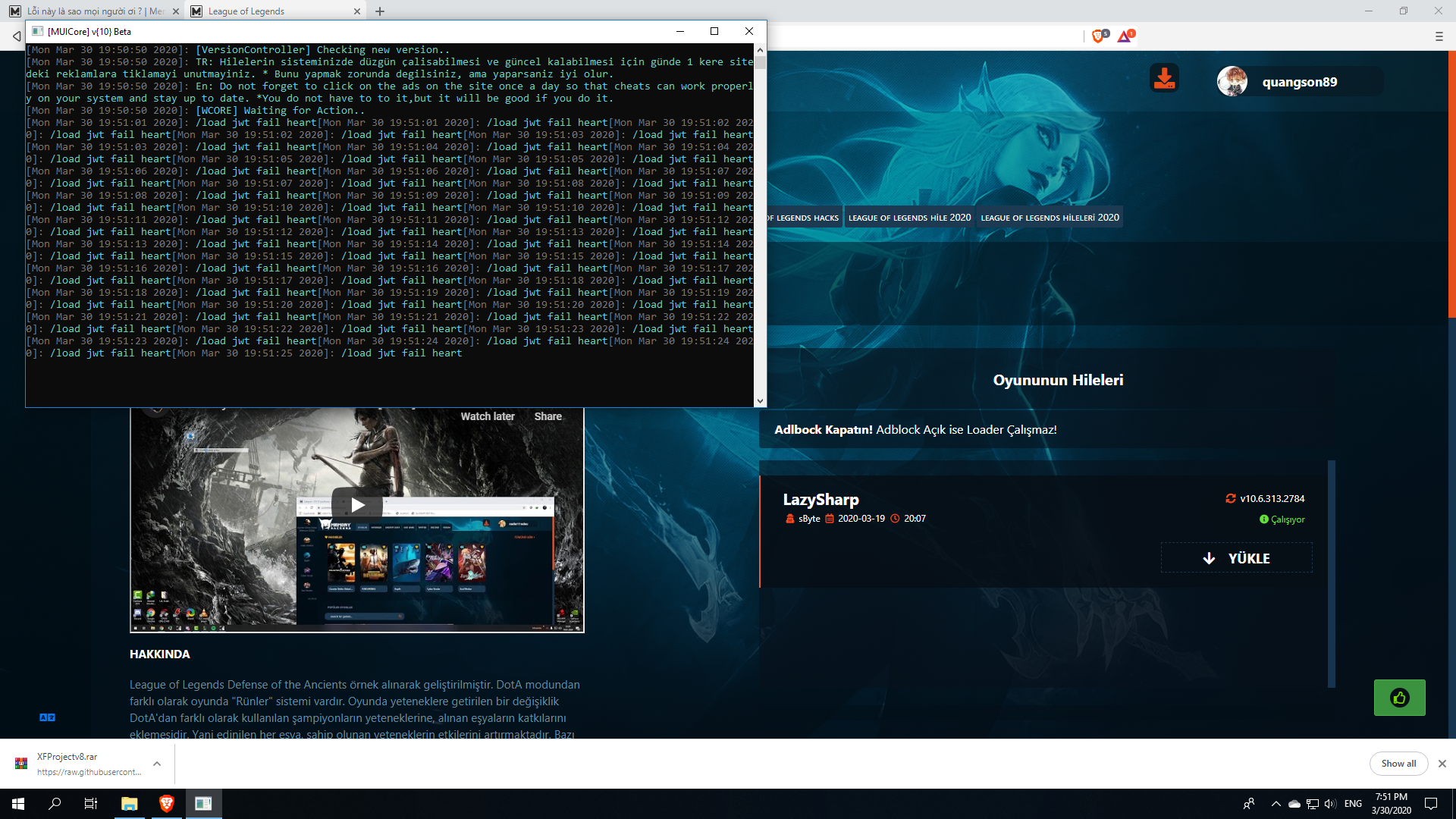1456x819 pixels.
Task: Open the People icon in system tray
Action: coord(1249,804)
